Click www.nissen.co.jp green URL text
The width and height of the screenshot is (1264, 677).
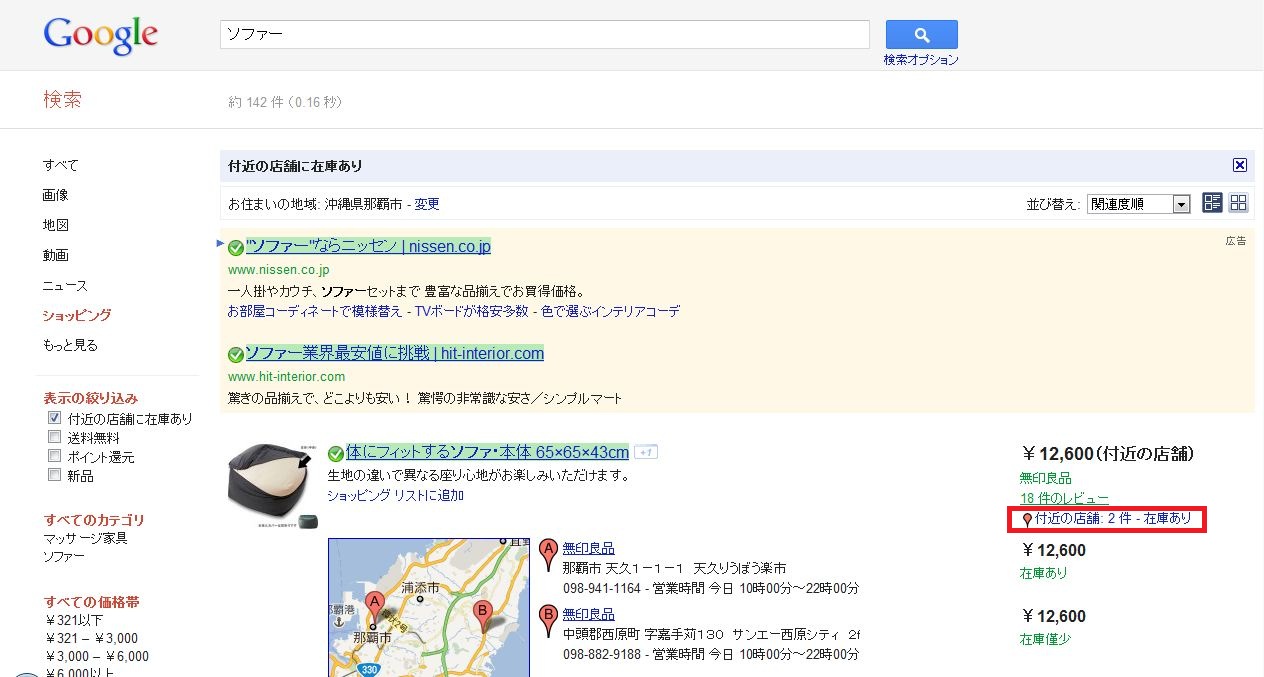(279, 270)
